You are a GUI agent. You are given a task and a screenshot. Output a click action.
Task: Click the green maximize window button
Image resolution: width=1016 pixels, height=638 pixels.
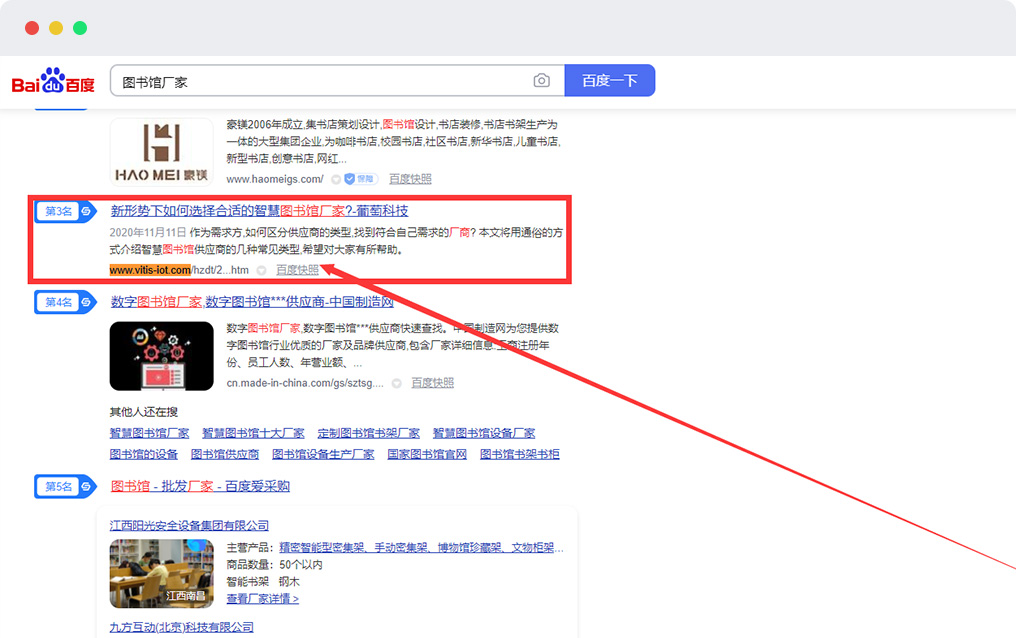click(x=80, y=28)
